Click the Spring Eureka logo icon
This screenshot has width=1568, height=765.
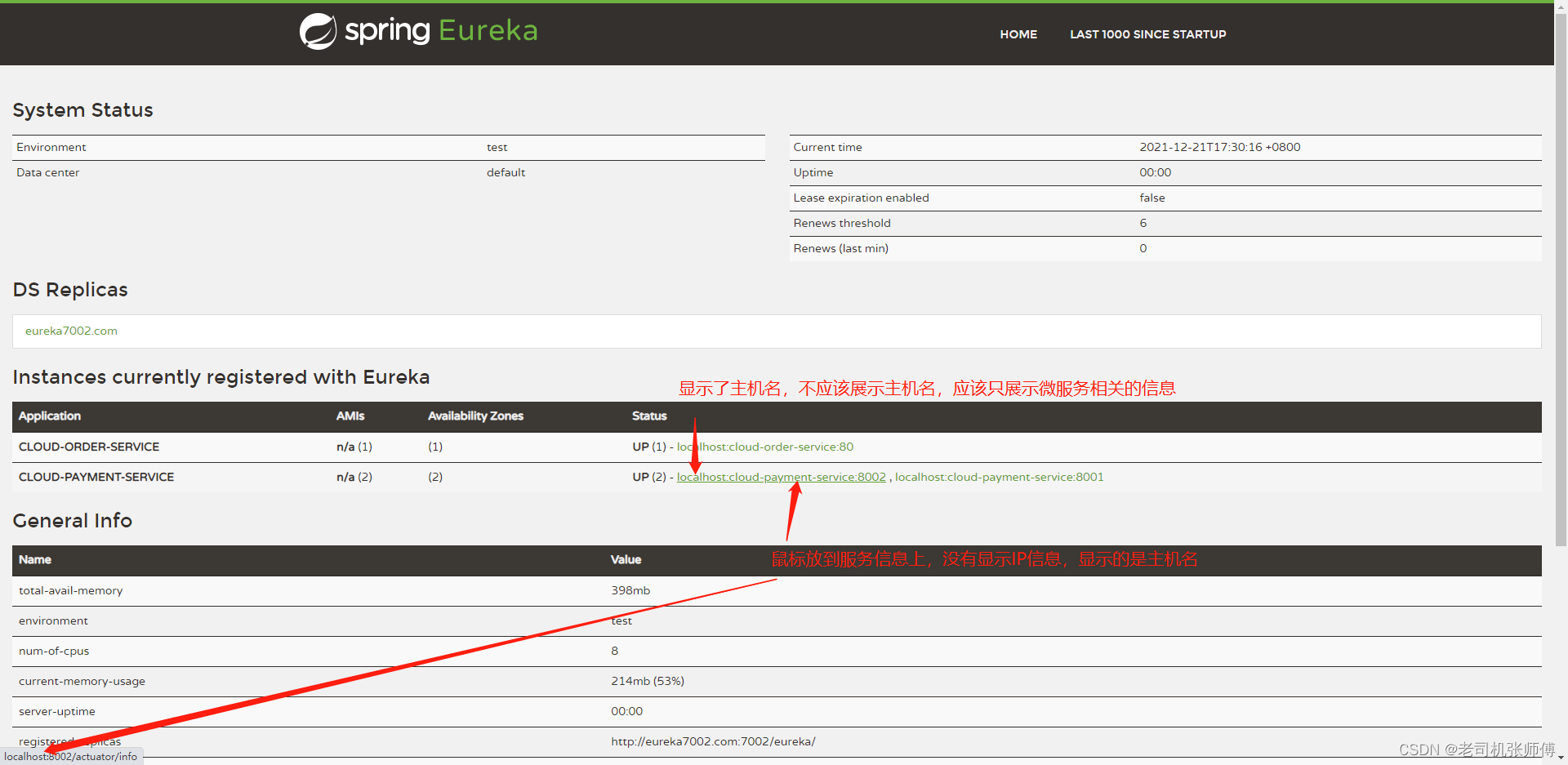point(318,31)
